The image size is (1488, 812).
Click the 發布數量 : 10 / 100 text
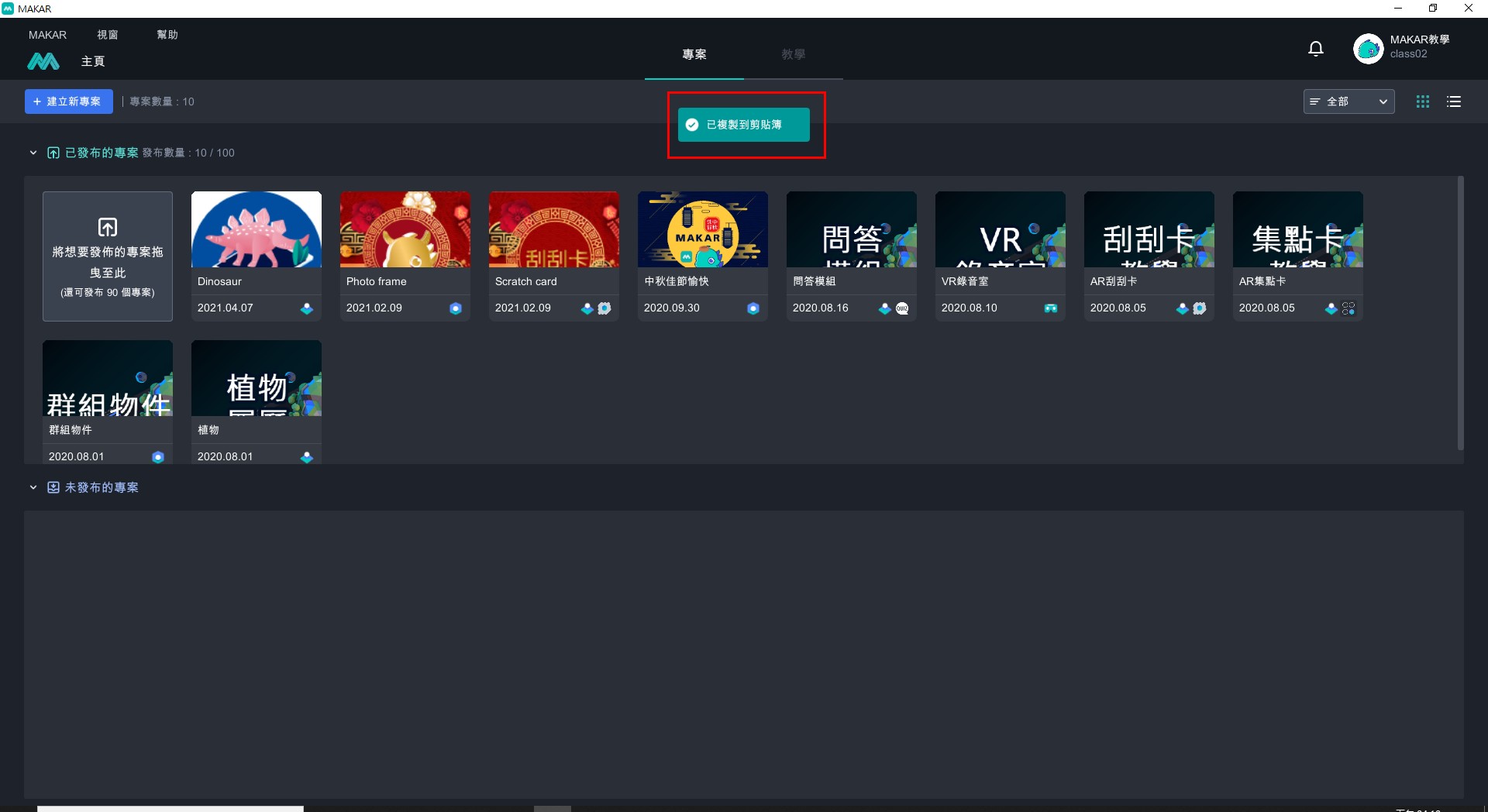point(188,153)
